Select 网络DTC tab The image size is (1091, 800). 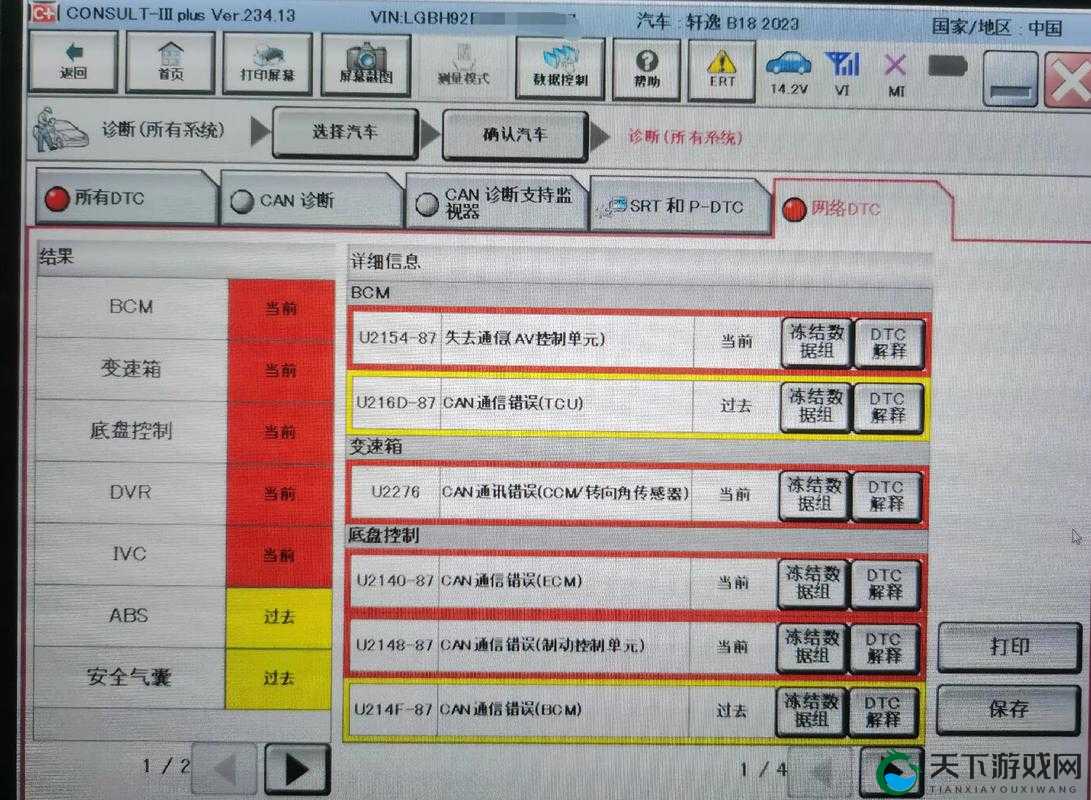tap(861, 209)
